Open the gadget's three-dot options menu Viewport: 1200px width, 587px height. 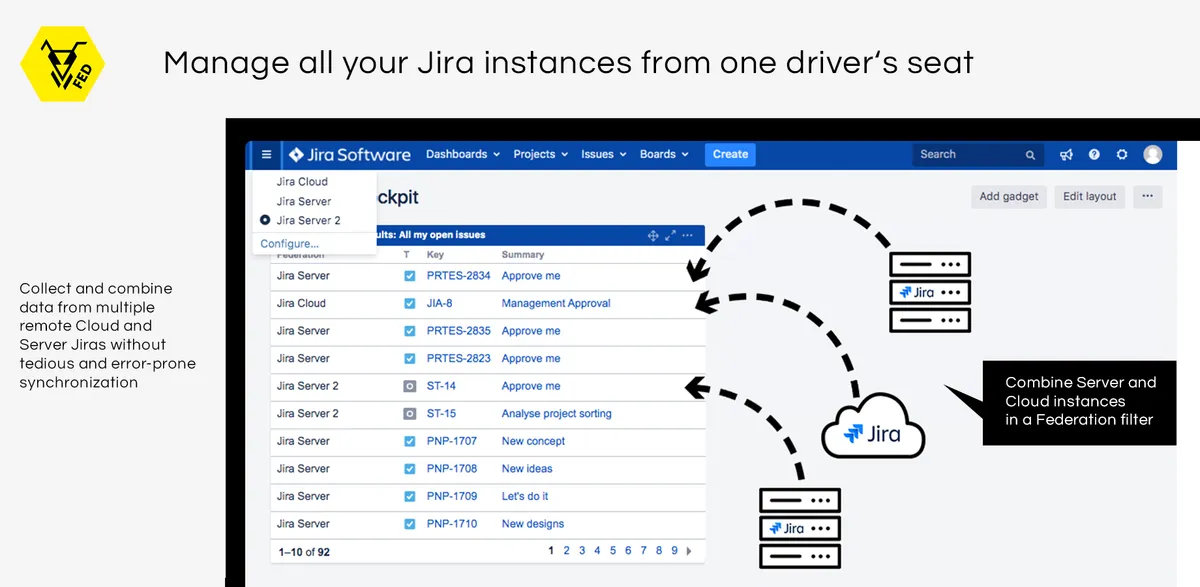[689, 235]
